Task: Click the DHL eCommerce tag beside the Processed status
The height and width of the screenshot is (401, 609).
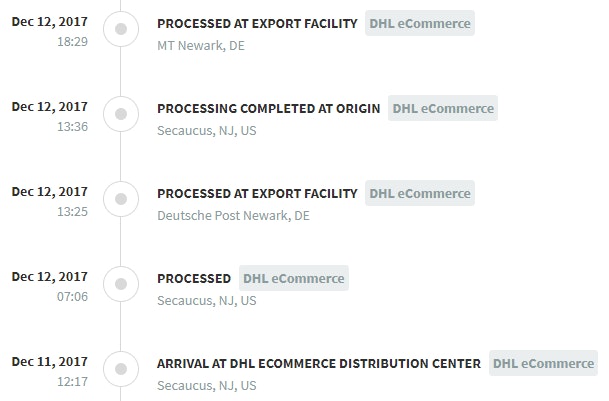Action: pos(294,278)
